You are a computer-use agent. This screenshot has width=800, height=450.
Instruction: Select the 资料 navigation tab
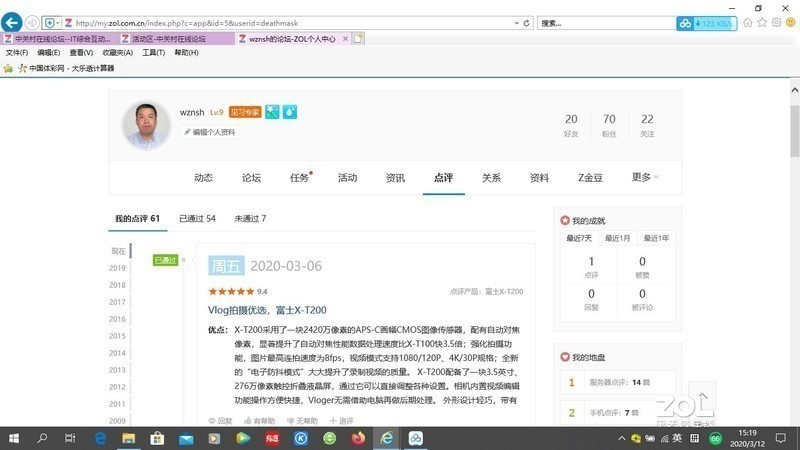[x=539, y=178]
